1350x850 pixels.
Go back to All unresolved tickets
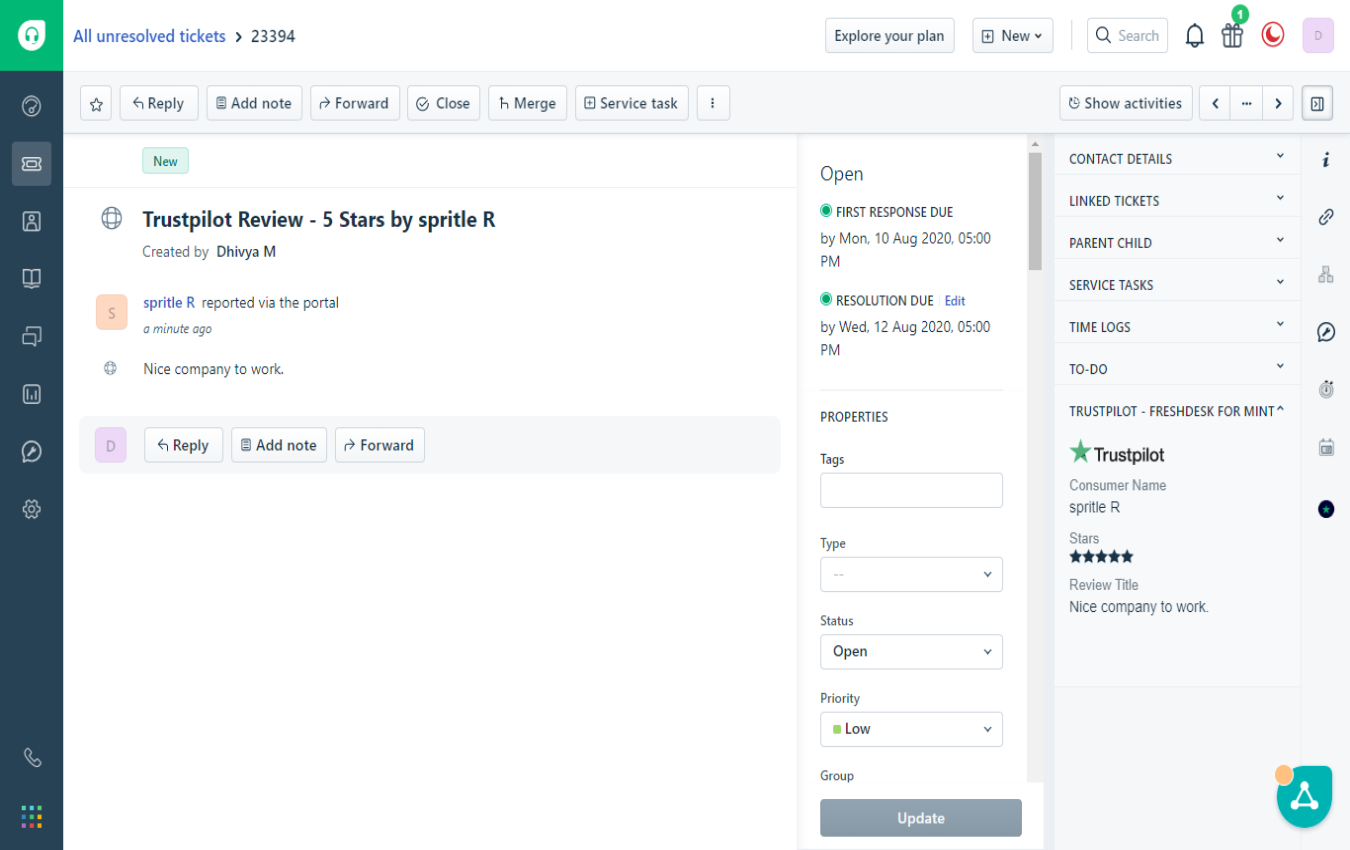[x=149, y=35]
